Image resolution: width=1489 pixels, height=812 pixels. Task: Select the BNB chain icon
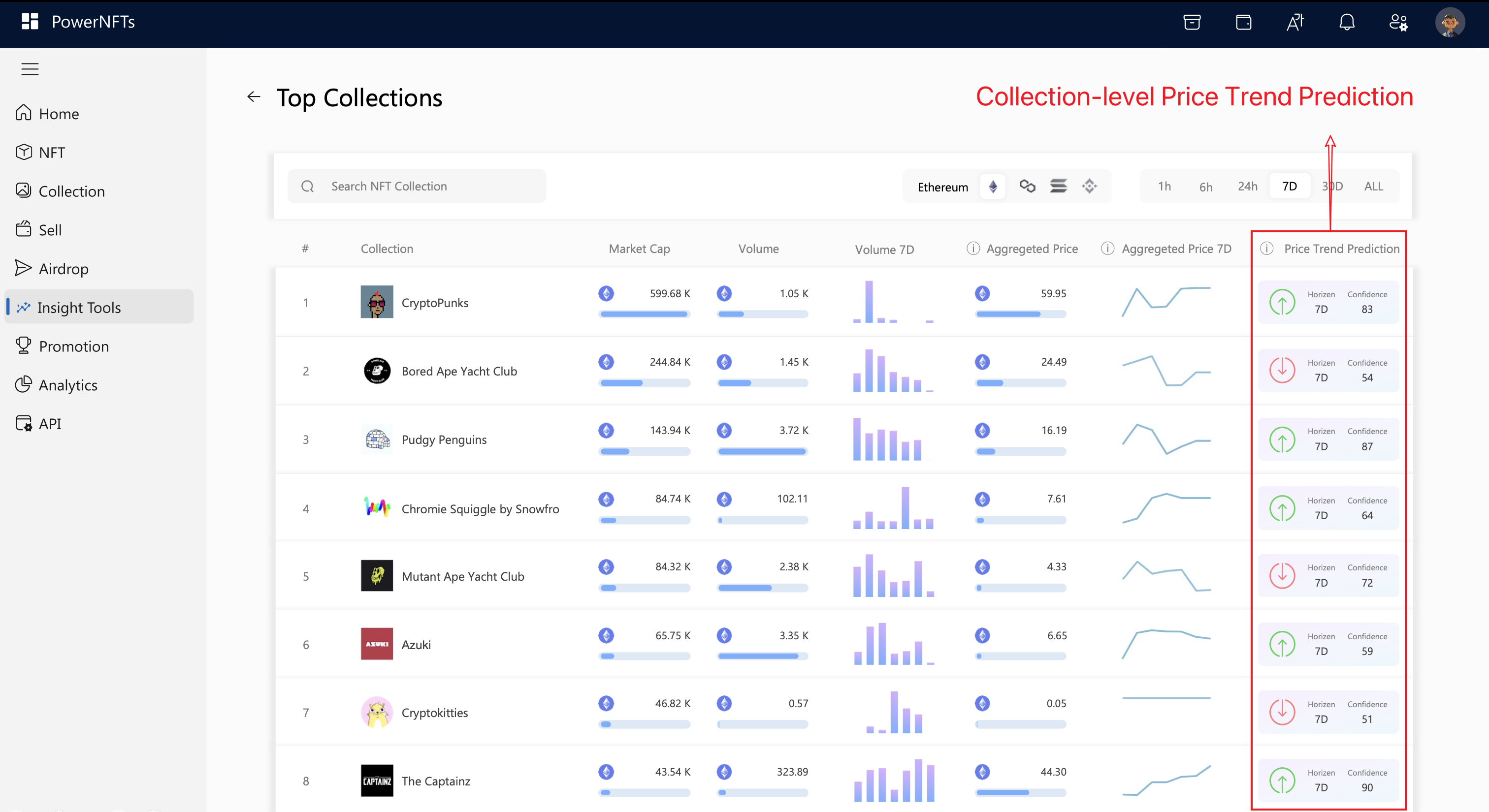coord(1090,186)
